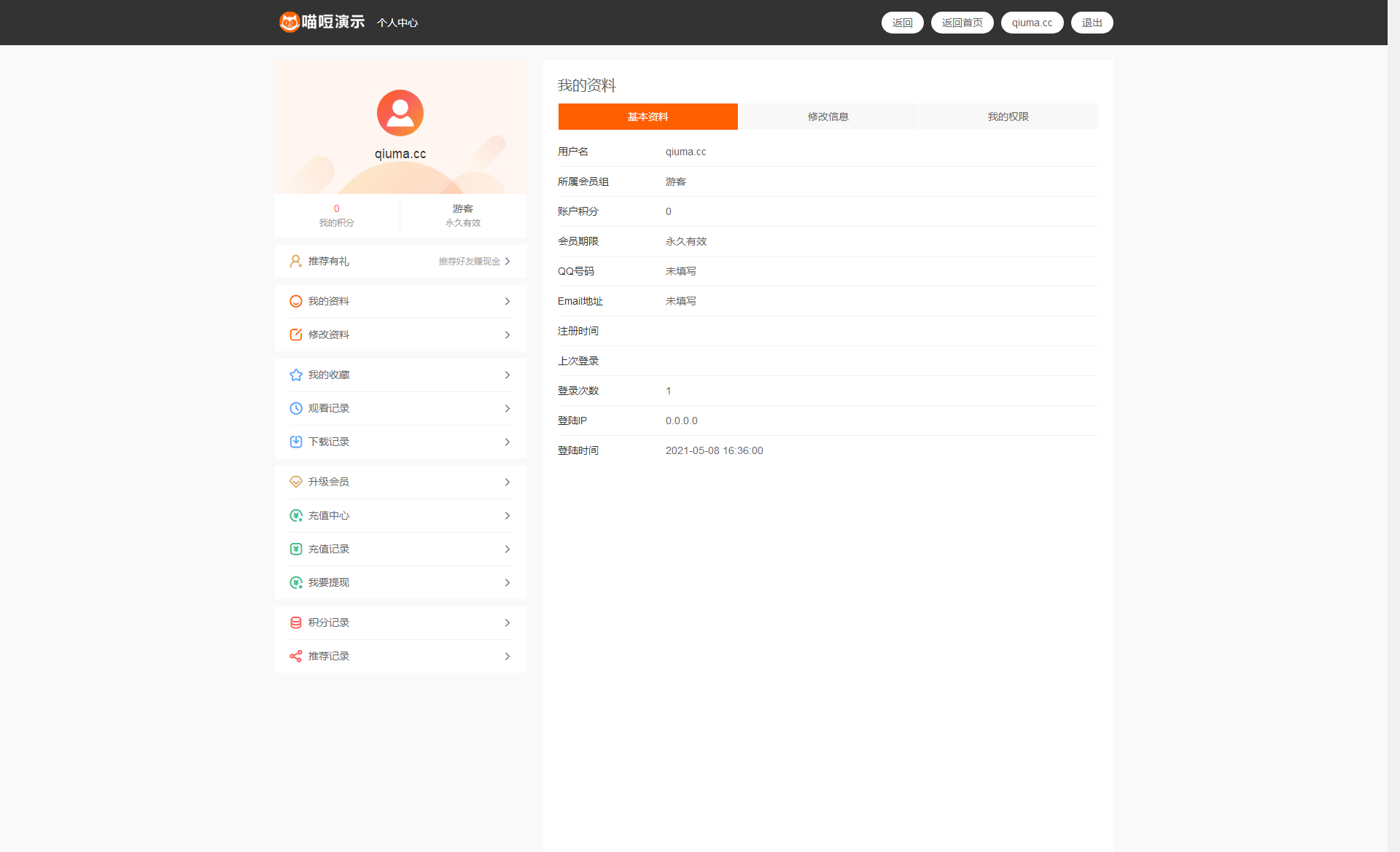Open 充值中心 via its chevron arrow

[507, 515]
